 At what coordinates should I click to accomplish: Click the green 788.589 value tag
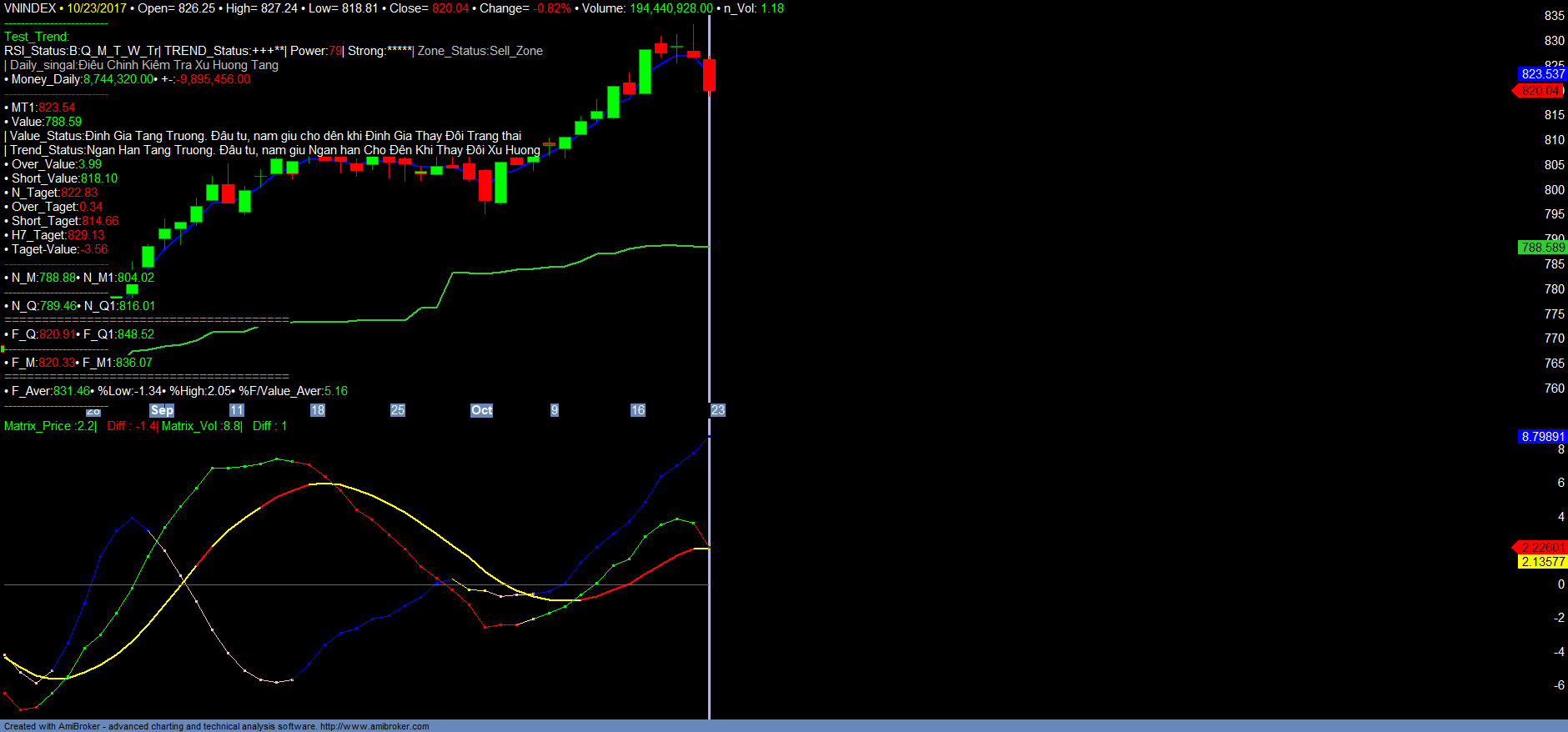(x=1542, y=248)
